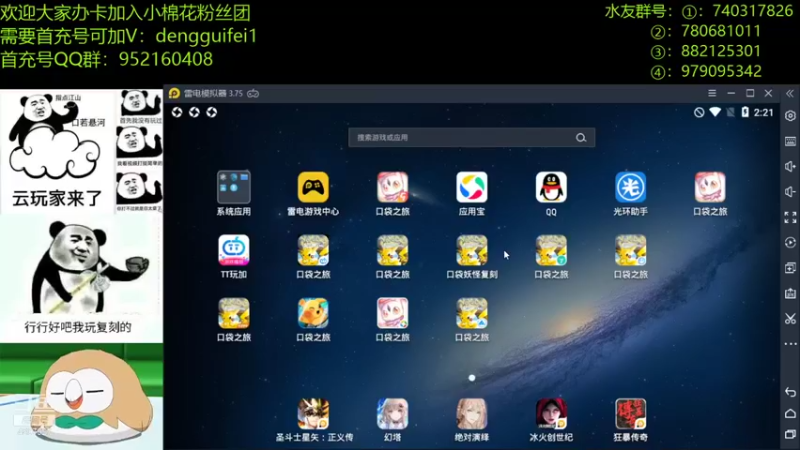Launch TT玩加 app
Viewport: 800px width, 450px height.
coord(234,250)
